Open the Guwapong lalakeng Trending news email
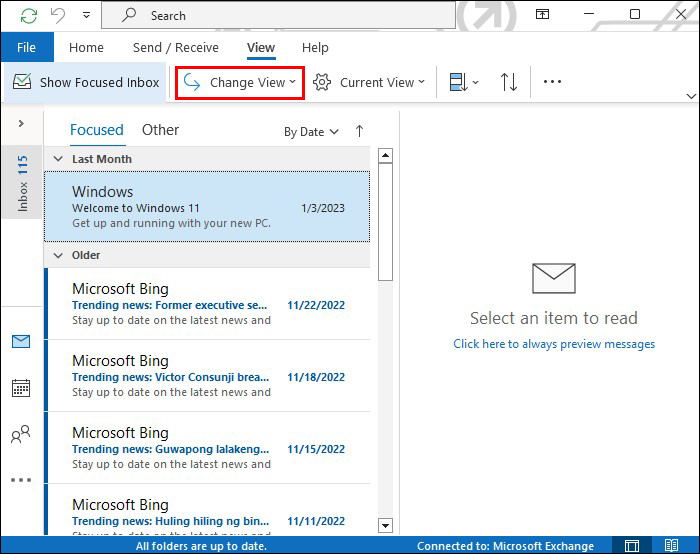The width and height of the screenshot is (700, 554). [x=207, y=448]
